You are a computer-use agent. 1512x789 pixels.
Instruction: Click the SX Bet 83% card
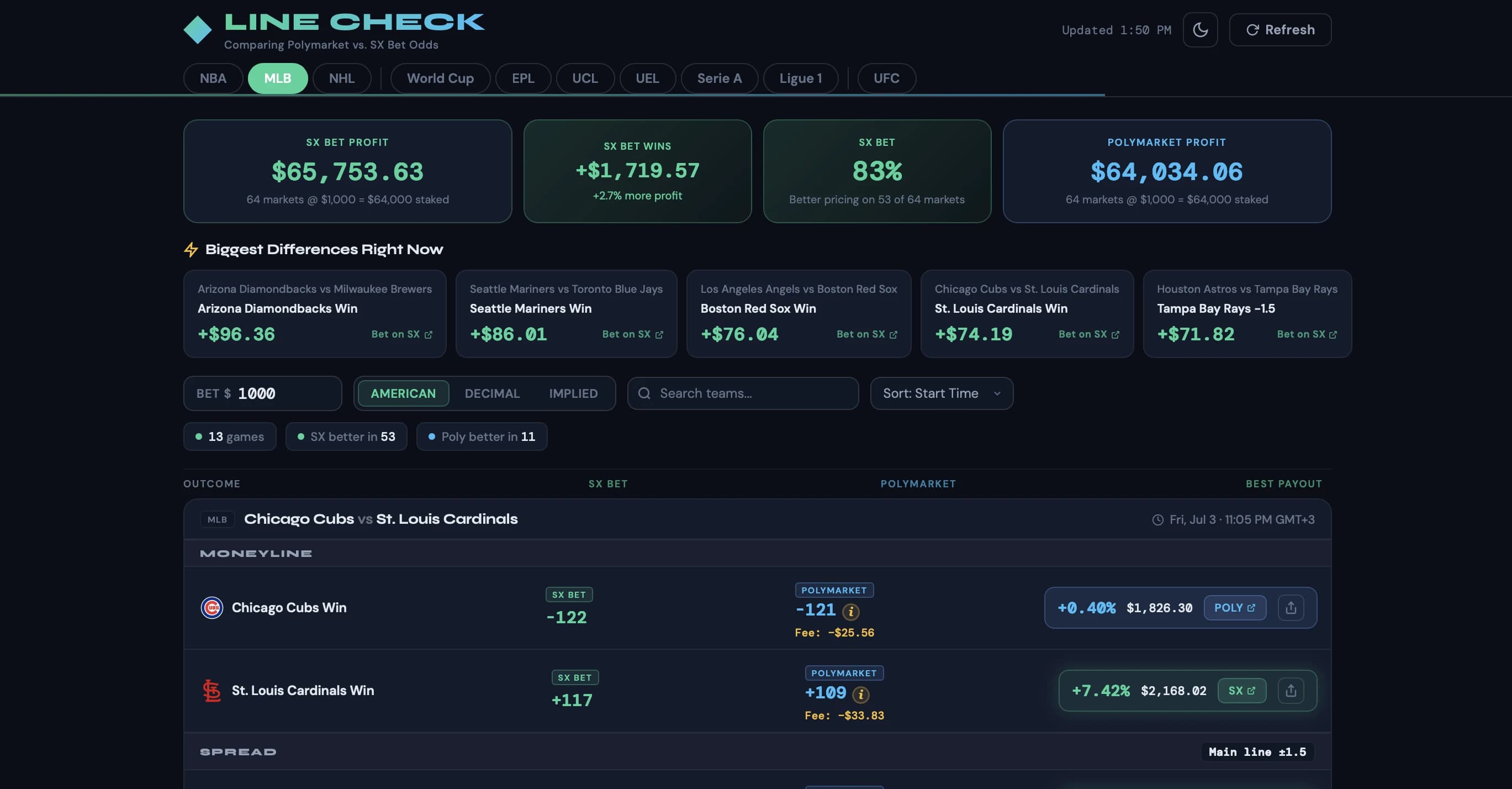[877, 171]
